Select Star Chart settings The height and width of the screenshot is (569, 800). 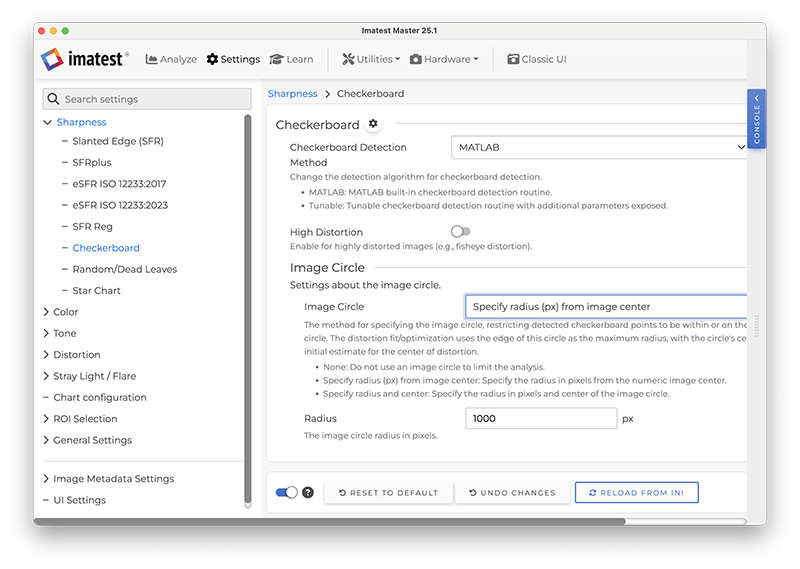pos(96,291)
